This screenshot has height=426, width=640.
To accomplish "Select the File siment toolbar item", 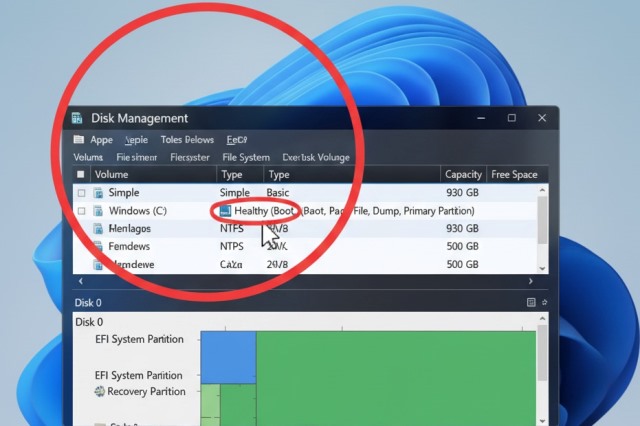I will tap(136, 158).
